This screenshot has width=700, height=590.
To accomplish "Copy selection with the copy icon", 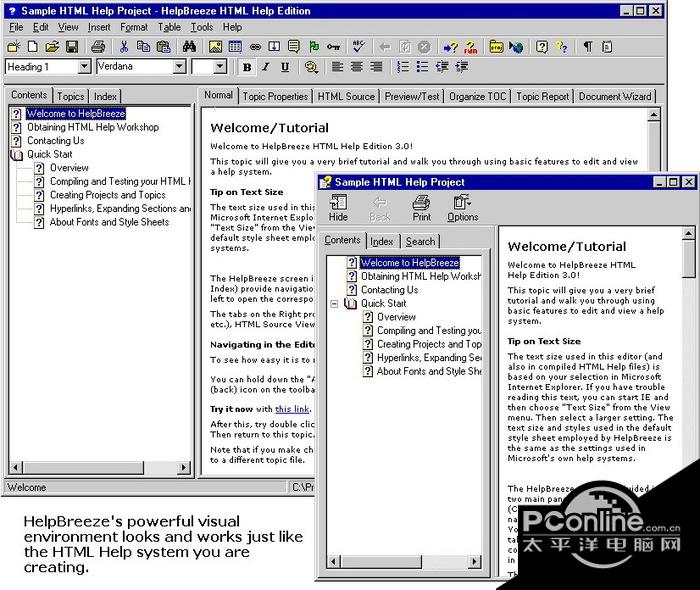I will (x=143, y=46).
